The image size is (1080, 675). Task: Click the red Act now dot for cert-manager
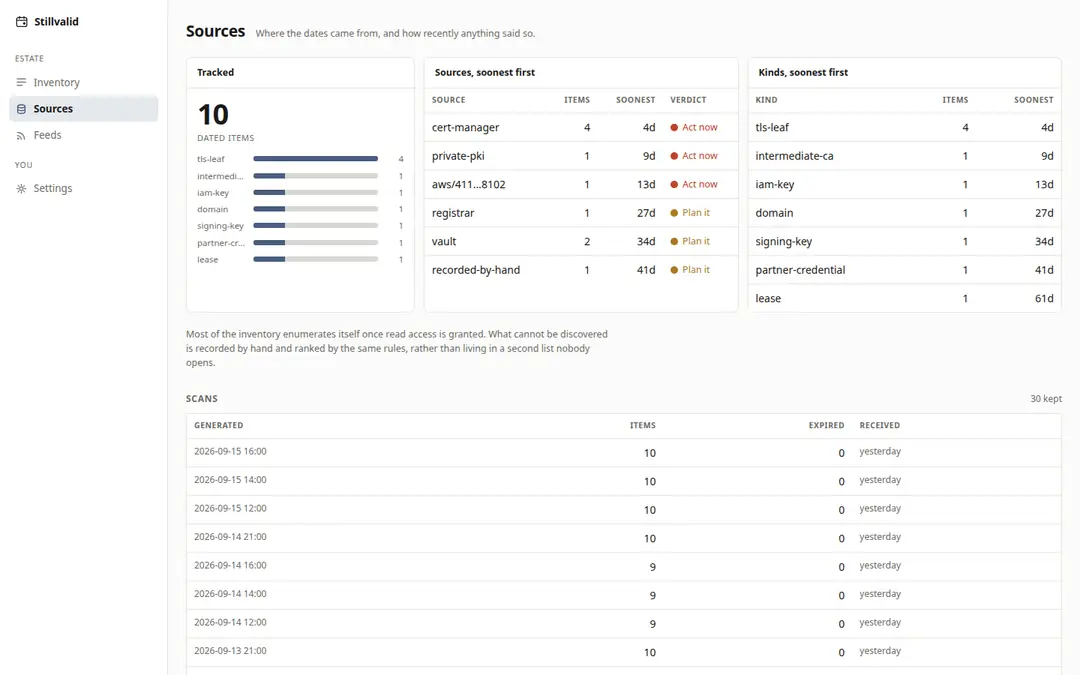(674, 127)
